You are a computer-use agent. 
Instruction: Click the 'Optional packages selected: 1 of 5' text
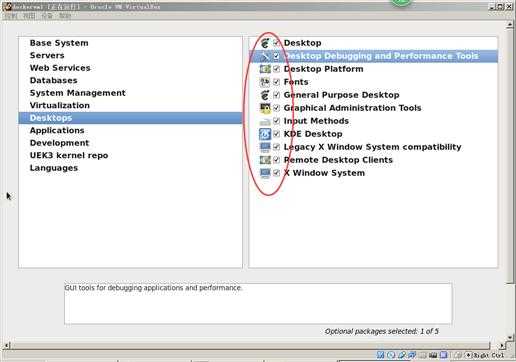(382, 331)
